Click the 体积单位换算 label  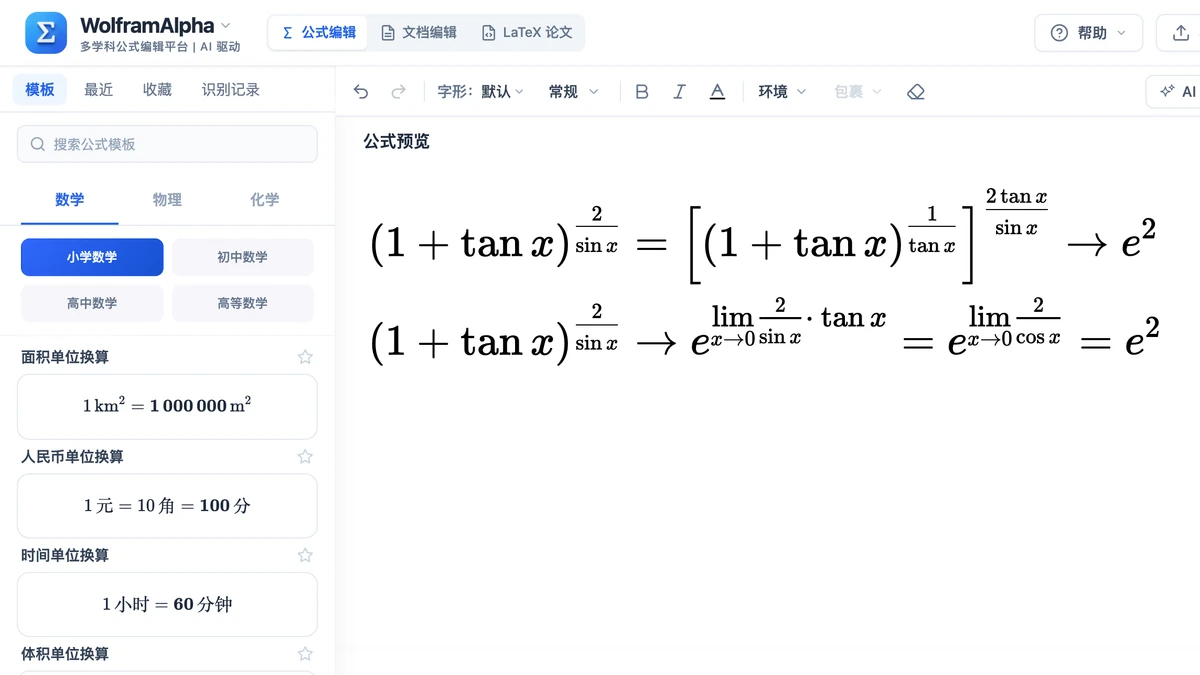[x=66, y=654]
